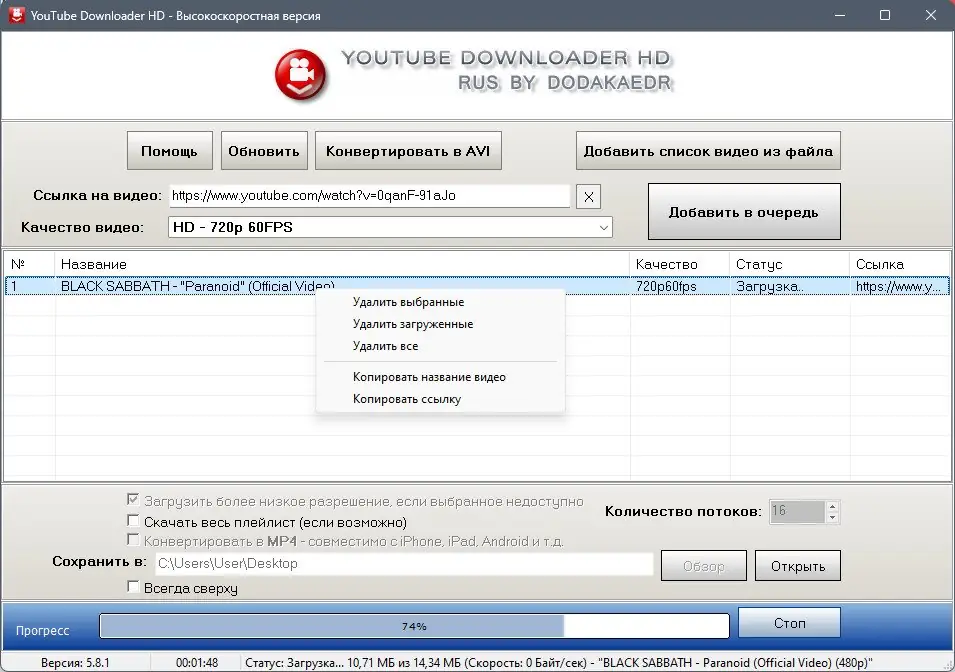Open the Качество видео dropdown
The width and height of the screenshot is (955, 672).
click(390, 227)
